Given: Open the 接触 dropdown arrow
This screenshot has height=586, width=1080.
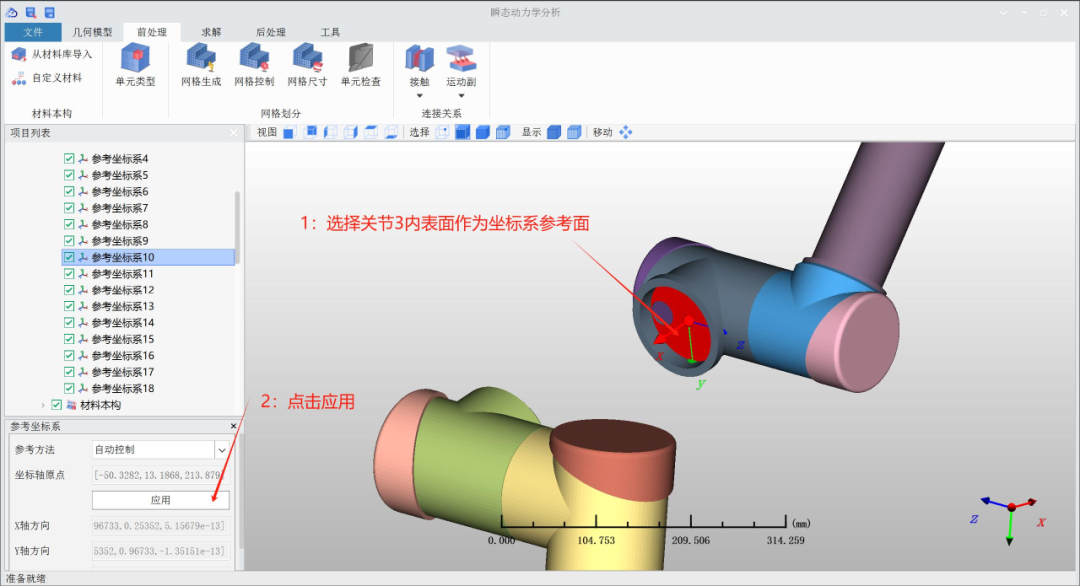Looking at the screenshot, I should click(x=419, y=96).
